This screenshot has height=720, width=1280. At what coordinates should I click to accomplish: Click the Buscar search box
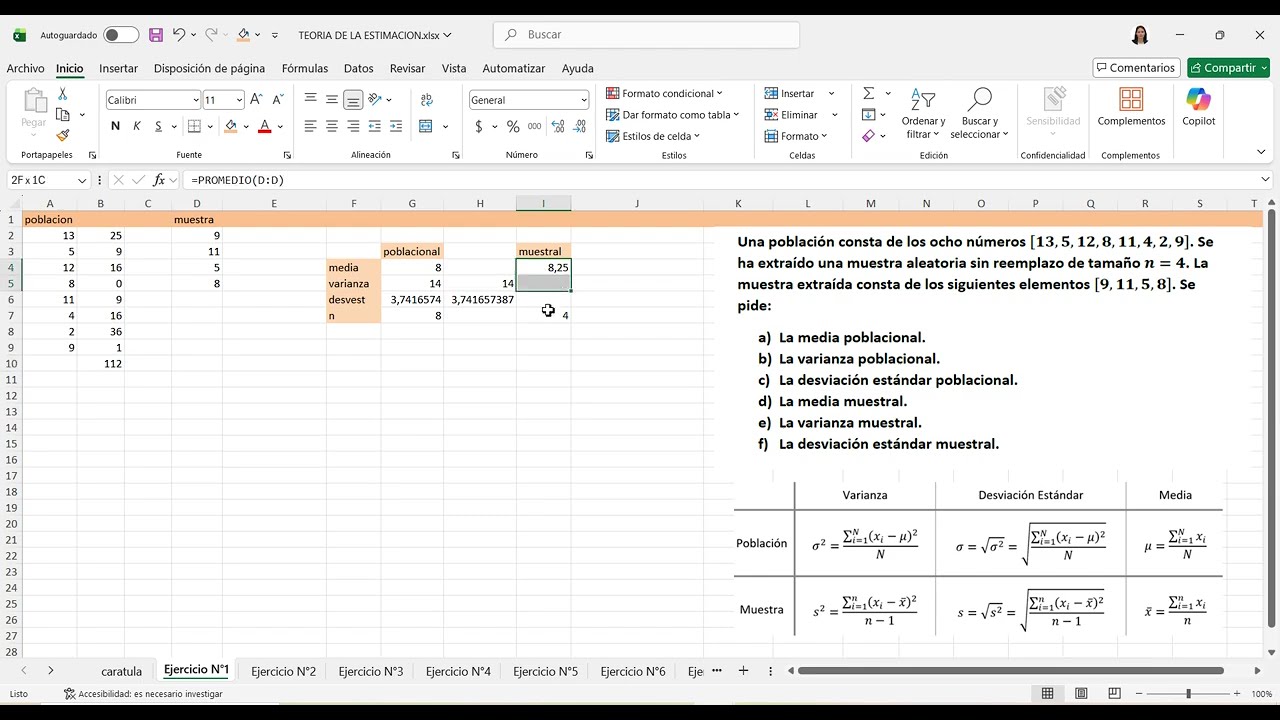coord(646,34)
